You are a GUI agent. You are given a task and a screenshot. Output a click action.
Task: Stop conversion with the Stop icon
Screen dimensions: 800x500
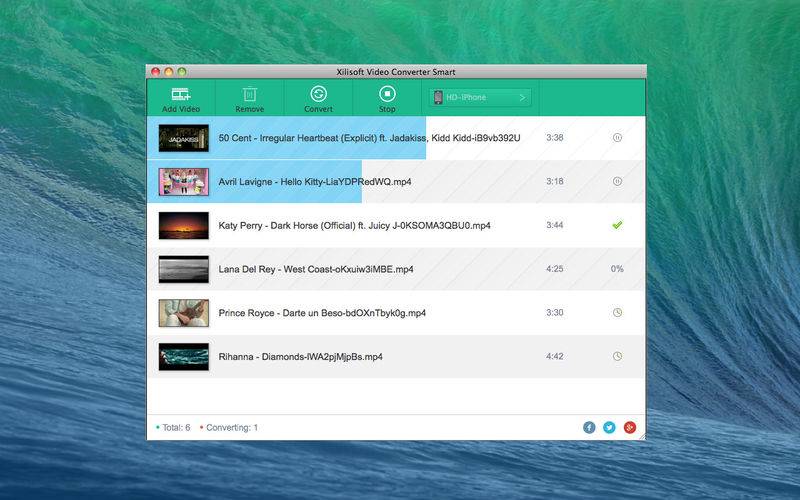pyautogui.click(x=387, y=94)
